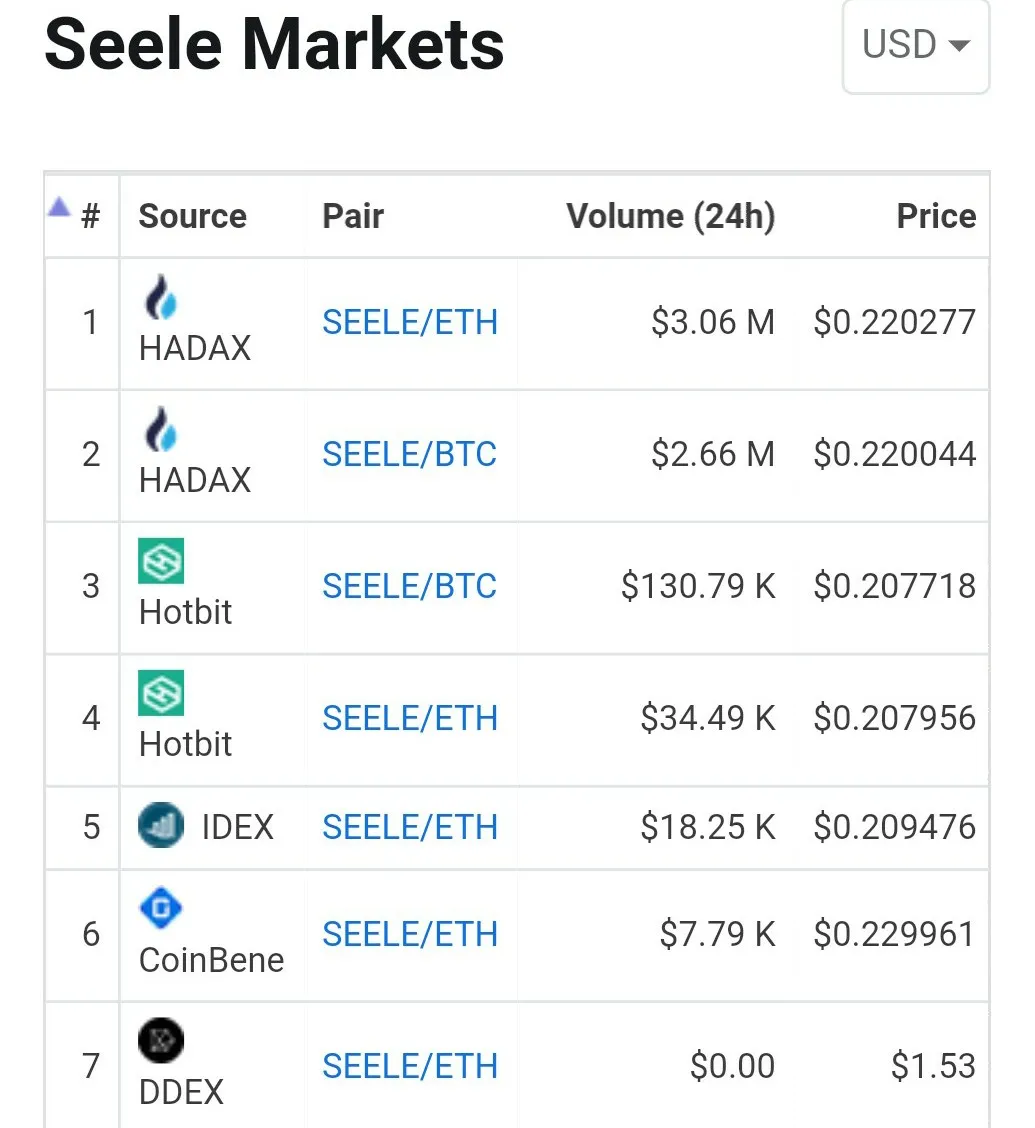1035x1128 pixels.
Task: Open the USD currency dropdown
Action: pyautogui.click(x=916, y=45)
